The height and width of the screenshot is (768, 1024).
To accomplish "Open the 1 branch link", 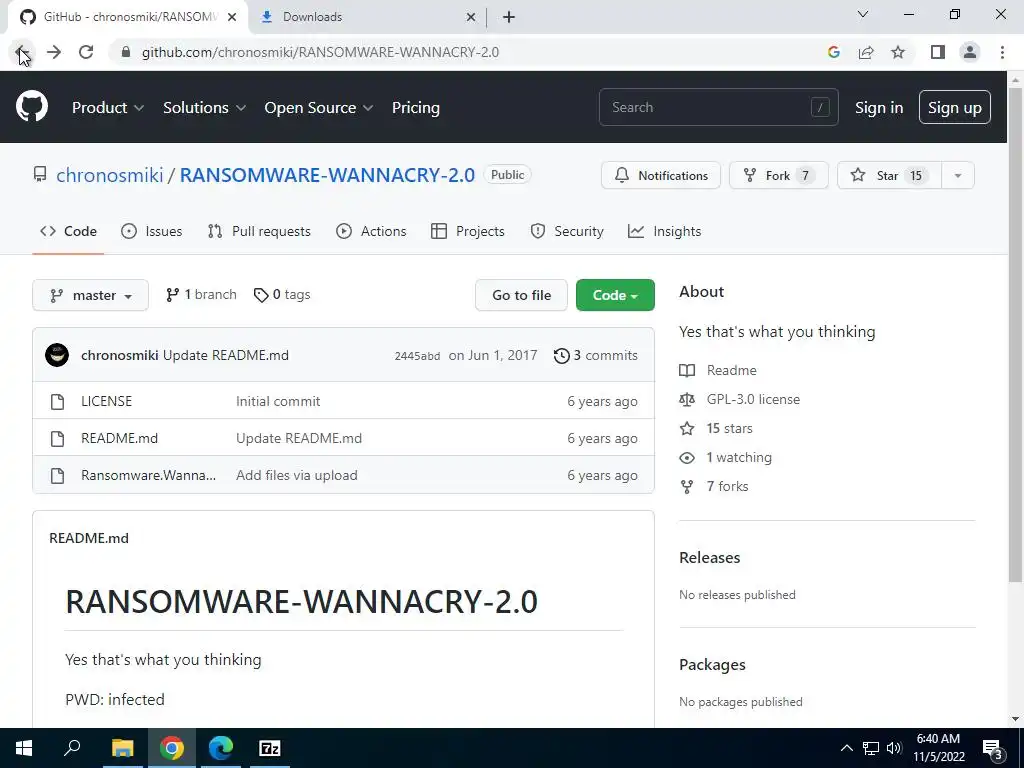I will [x=201, y=295].
